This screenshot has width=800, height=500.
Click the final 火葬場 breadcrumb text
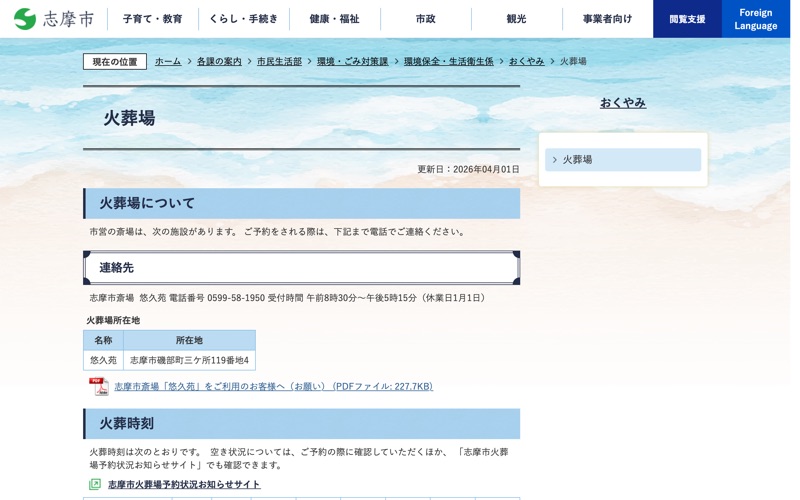573,61
